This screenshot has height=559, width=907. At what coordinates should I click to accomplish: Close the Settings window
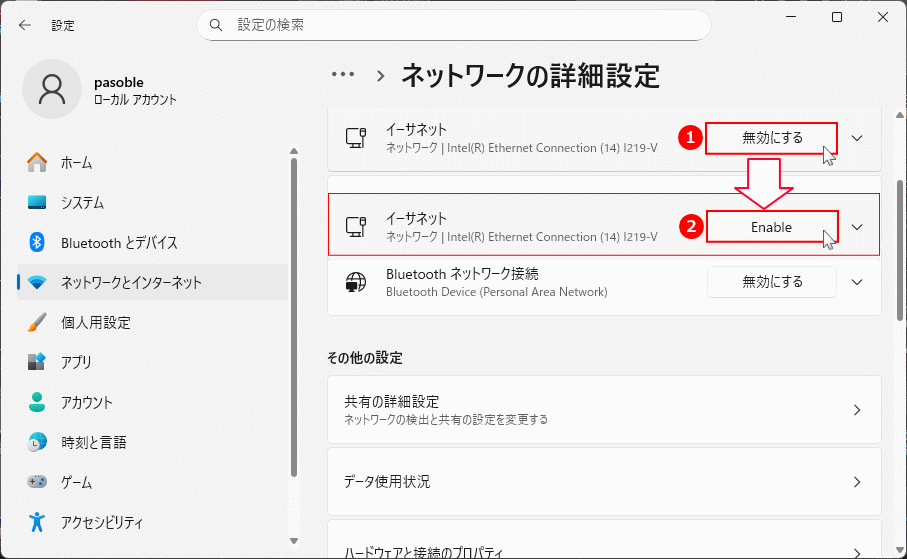point(882,17)
